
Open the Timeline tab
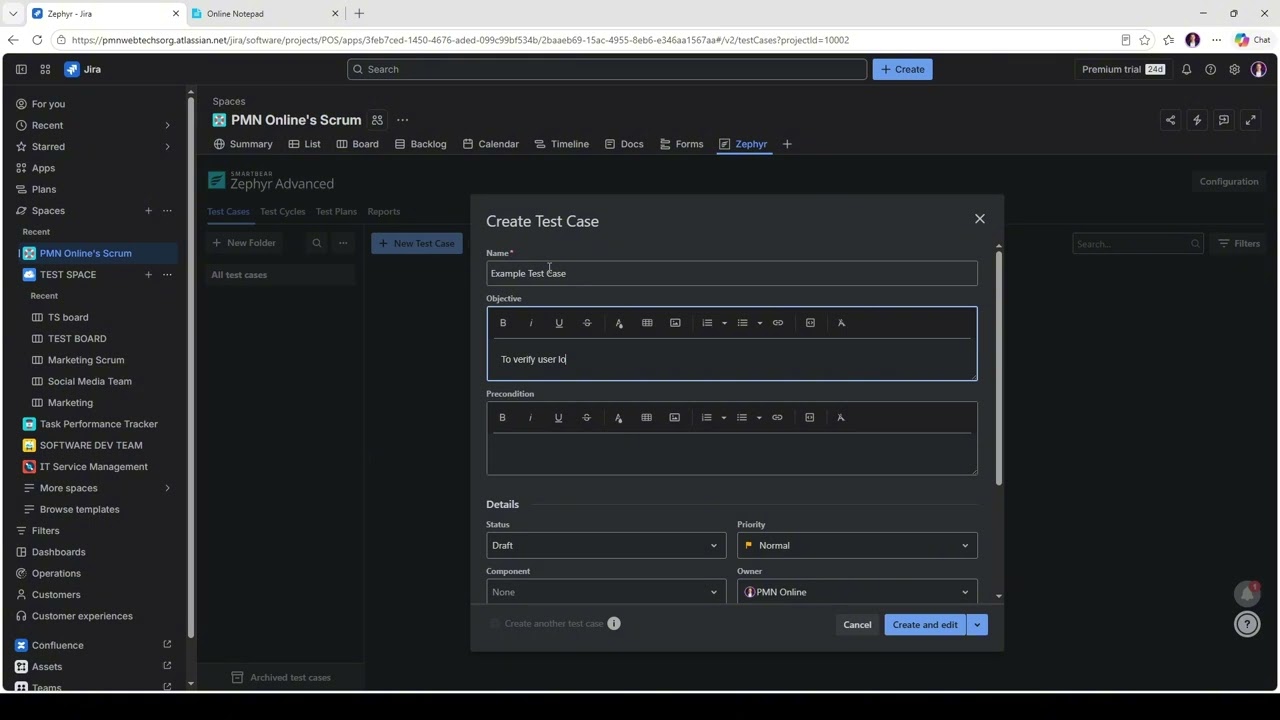click(x=561, y=144)
